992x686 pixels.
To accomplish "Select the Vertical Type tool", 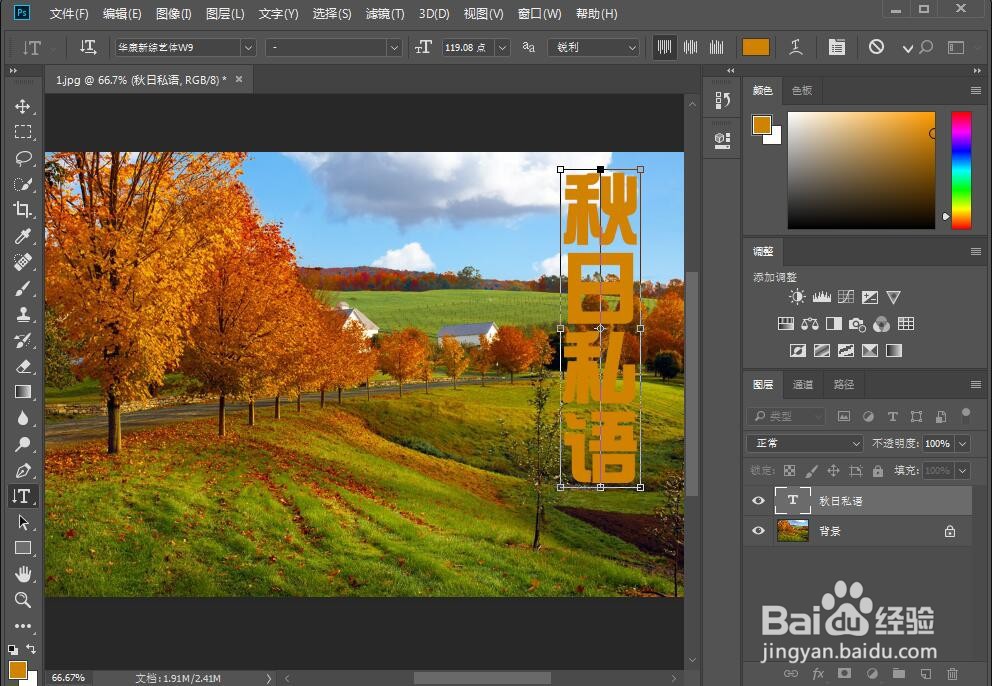I will pyautogui.click(x=23, y=496).
